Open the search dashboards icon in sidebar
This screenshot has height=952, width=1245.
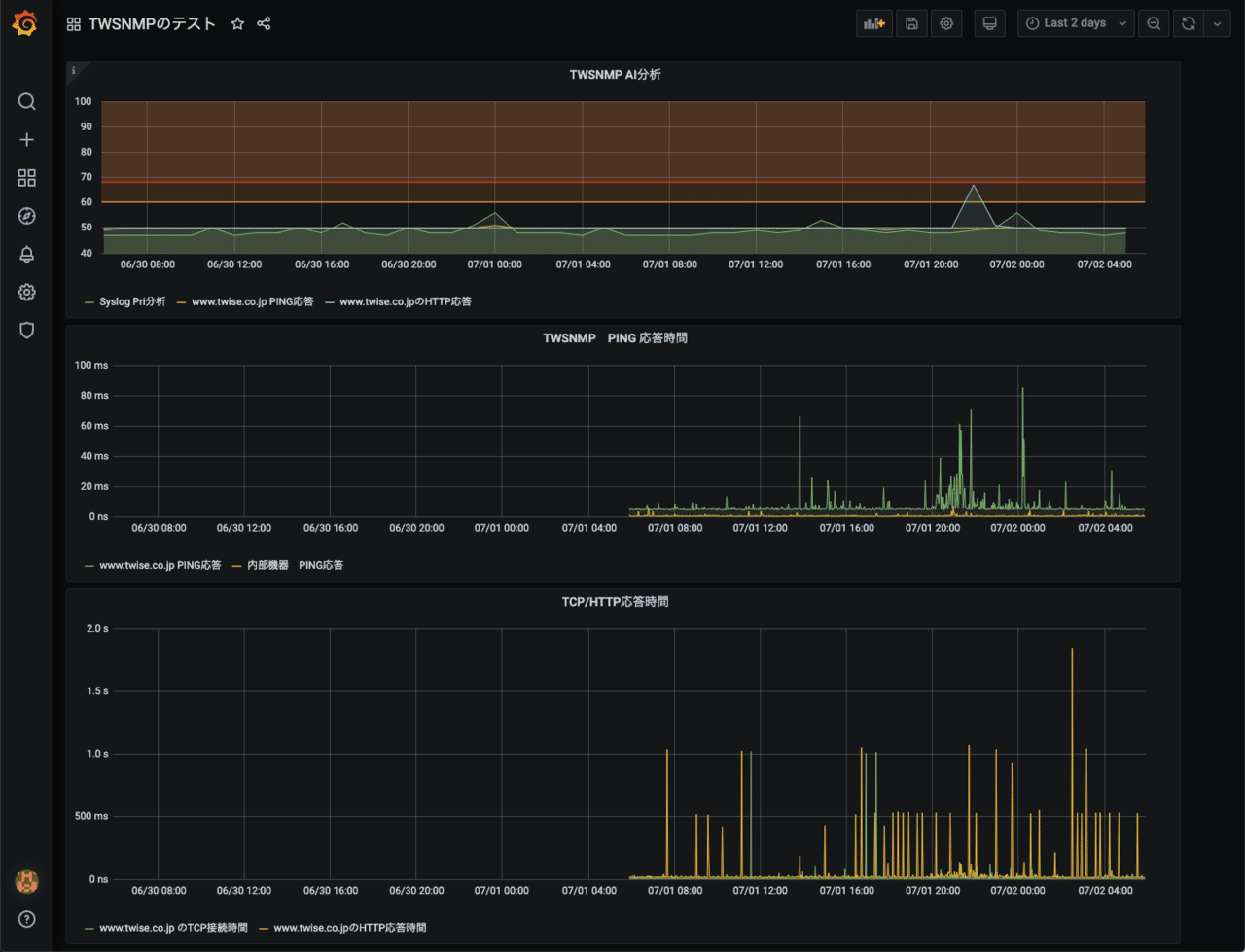(x=27, y=102)
